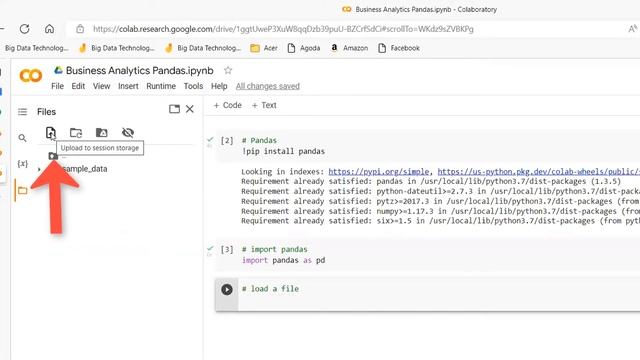The width and height of the screenshot is (640, 360).
Task: Open the Runtime menu
Action: pyautogui.click(x=161, y=86)
